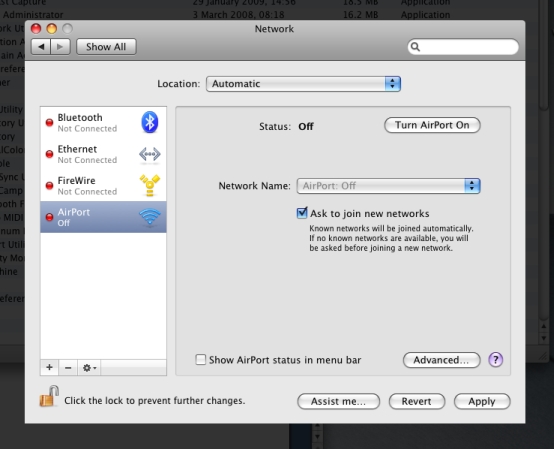Open Network help with question mark
The image size is (554, 449).
tap(496, 360)
